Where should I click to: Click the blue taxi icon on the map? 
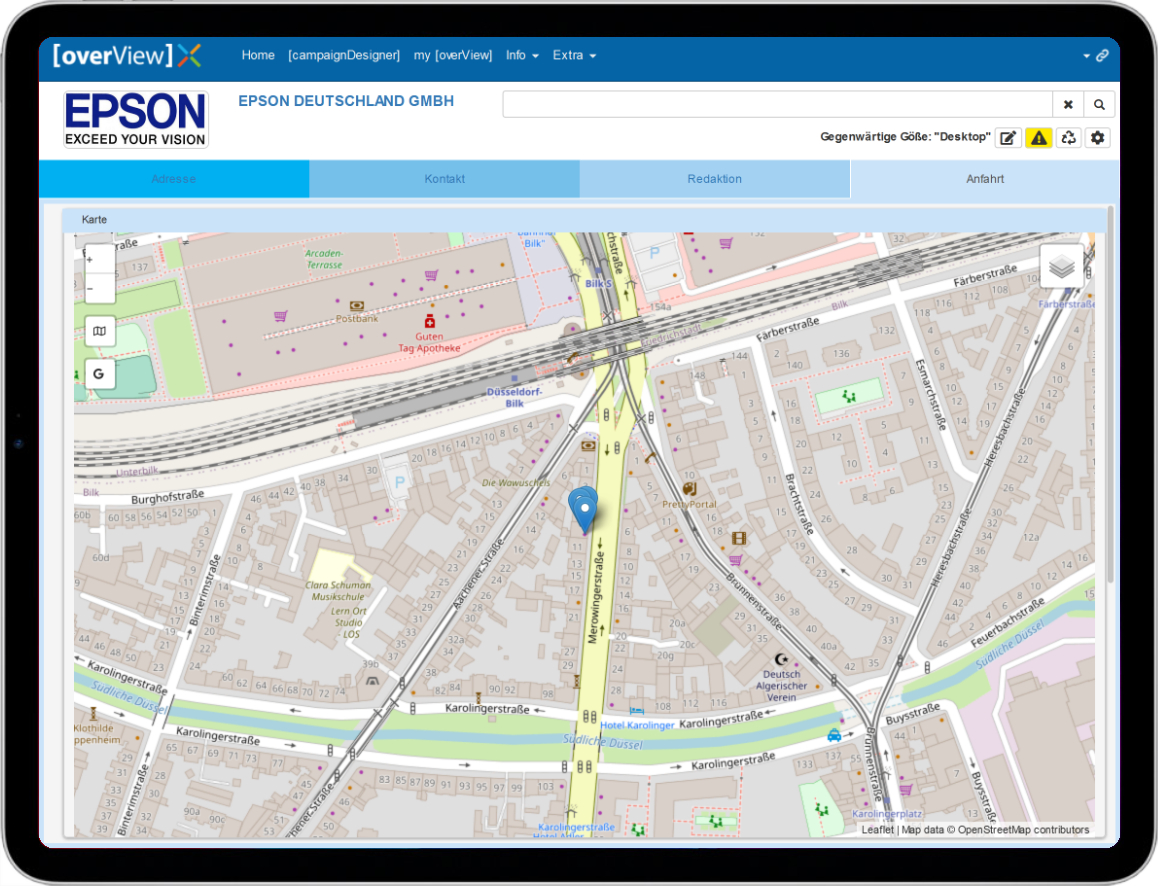[x=834, y=735]
